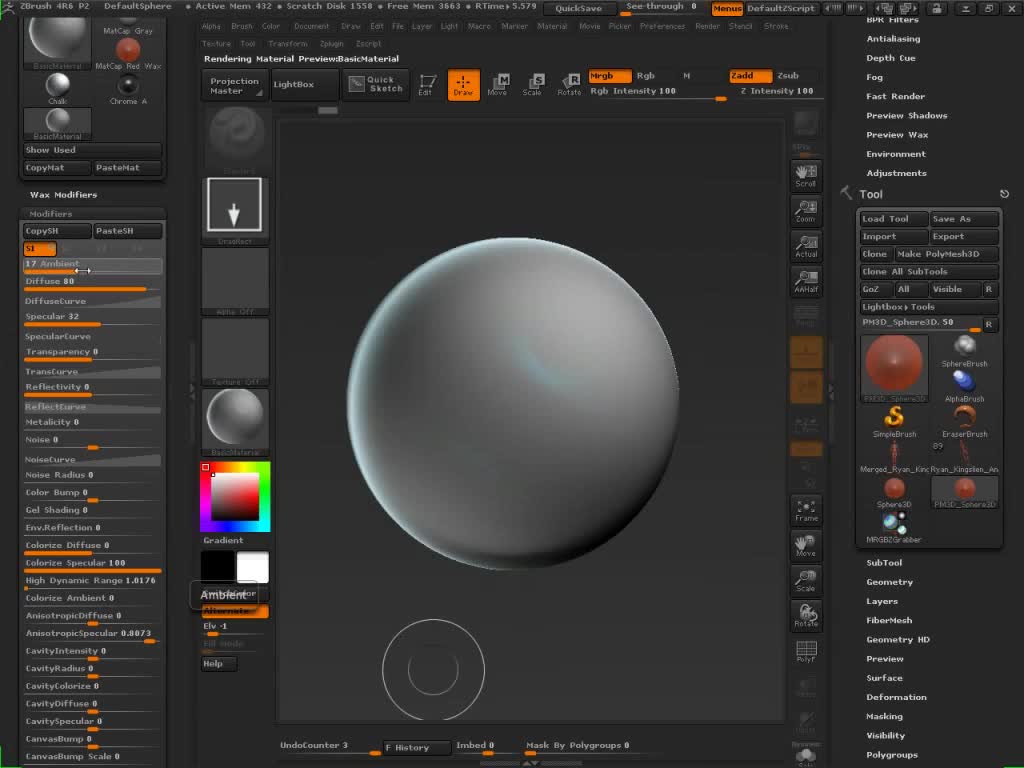Select the Edit mode icon

427,84
